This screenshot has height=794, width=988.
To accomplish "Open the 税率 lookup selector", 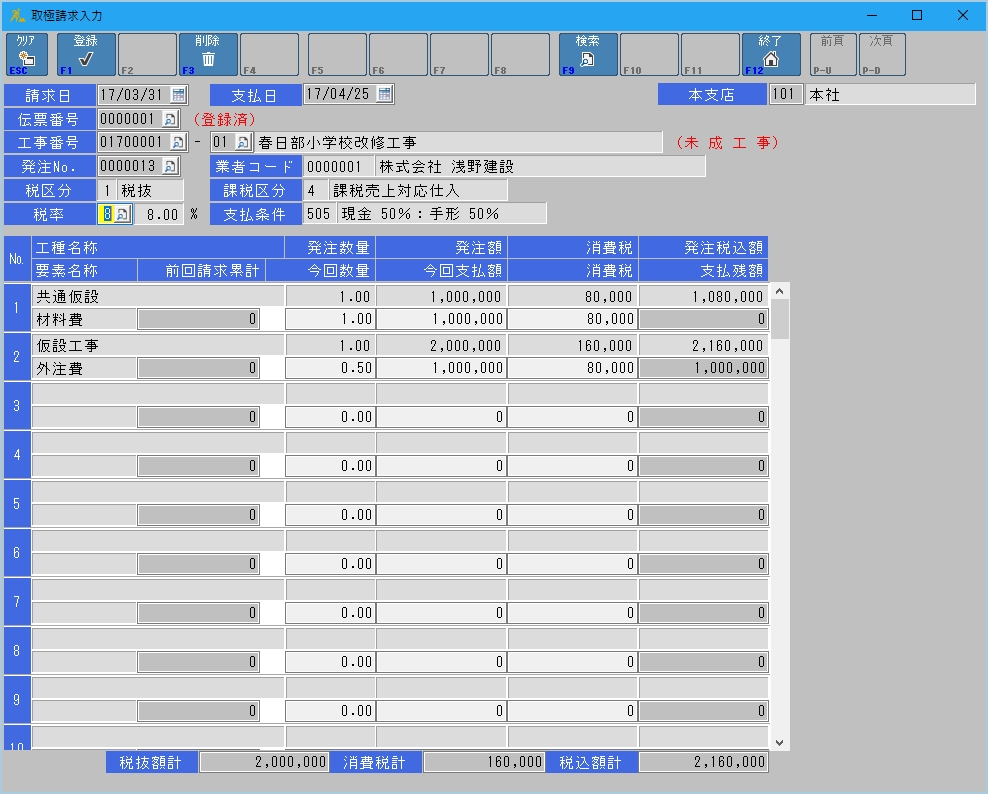I will pos(122,214).
